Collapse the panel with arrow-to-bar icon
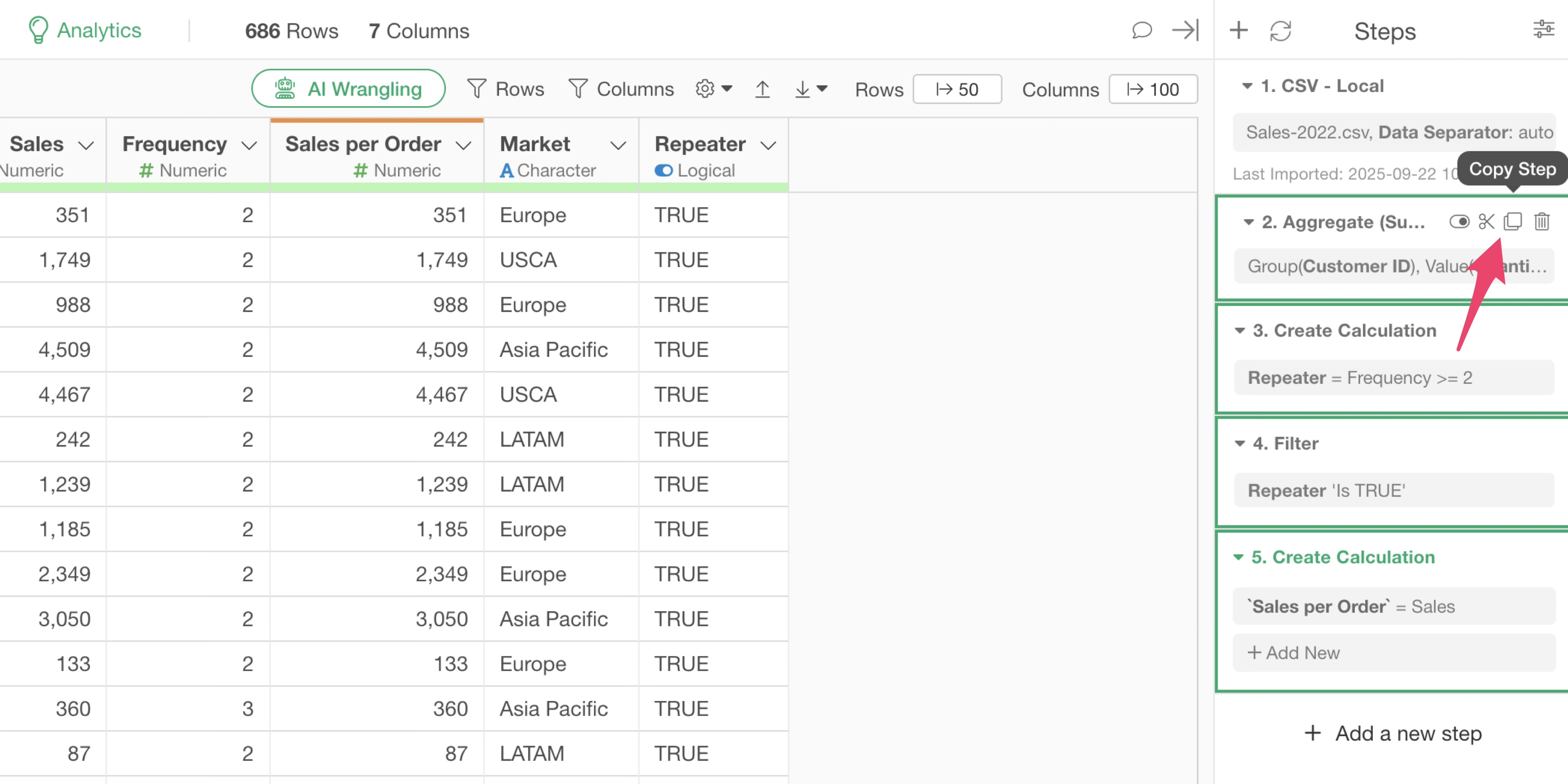This screenshot has height=784, width=1568. [x=1185, y=31]
